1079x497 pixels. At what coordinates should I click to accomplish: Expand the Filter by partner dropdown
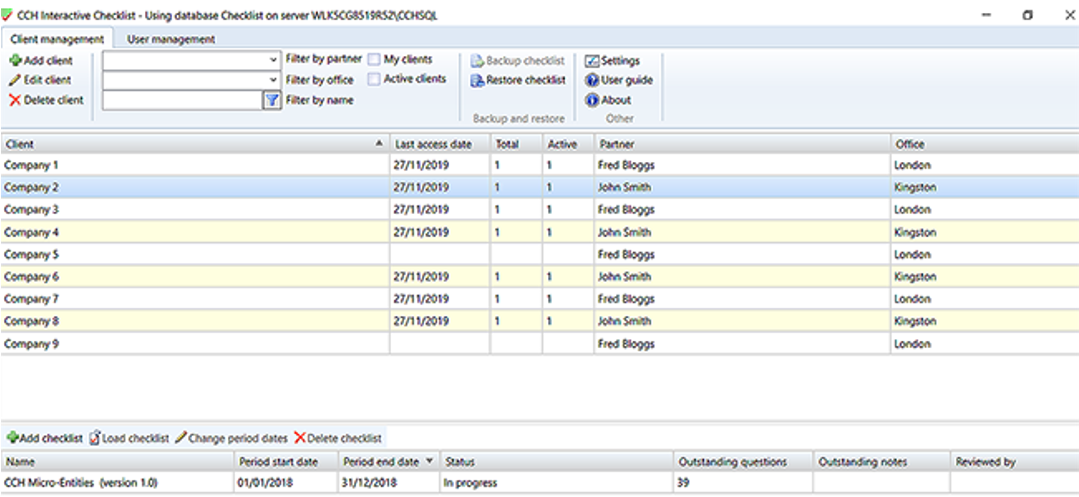coord(273,61)
